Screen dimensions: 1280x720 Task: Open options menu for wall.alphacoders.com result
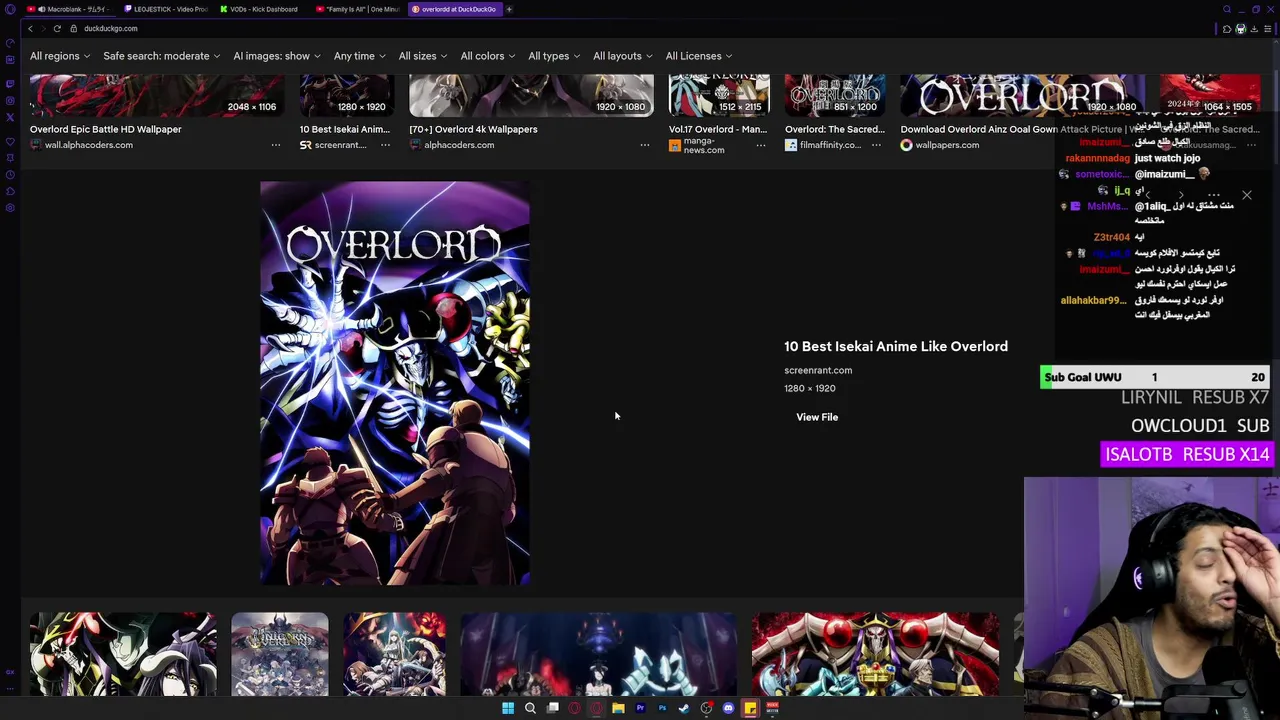click(x=276, y=145)
